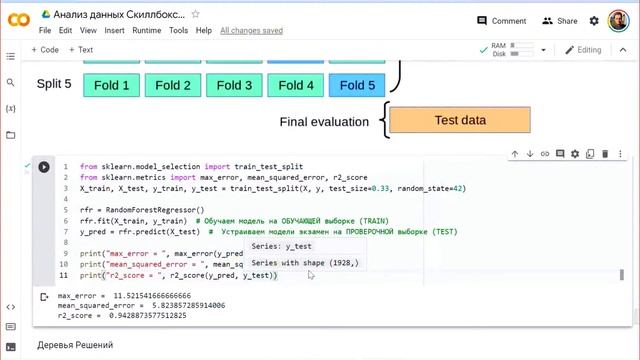
Task: Delete the cell with trash icon
Action: [x=605, y=154]
